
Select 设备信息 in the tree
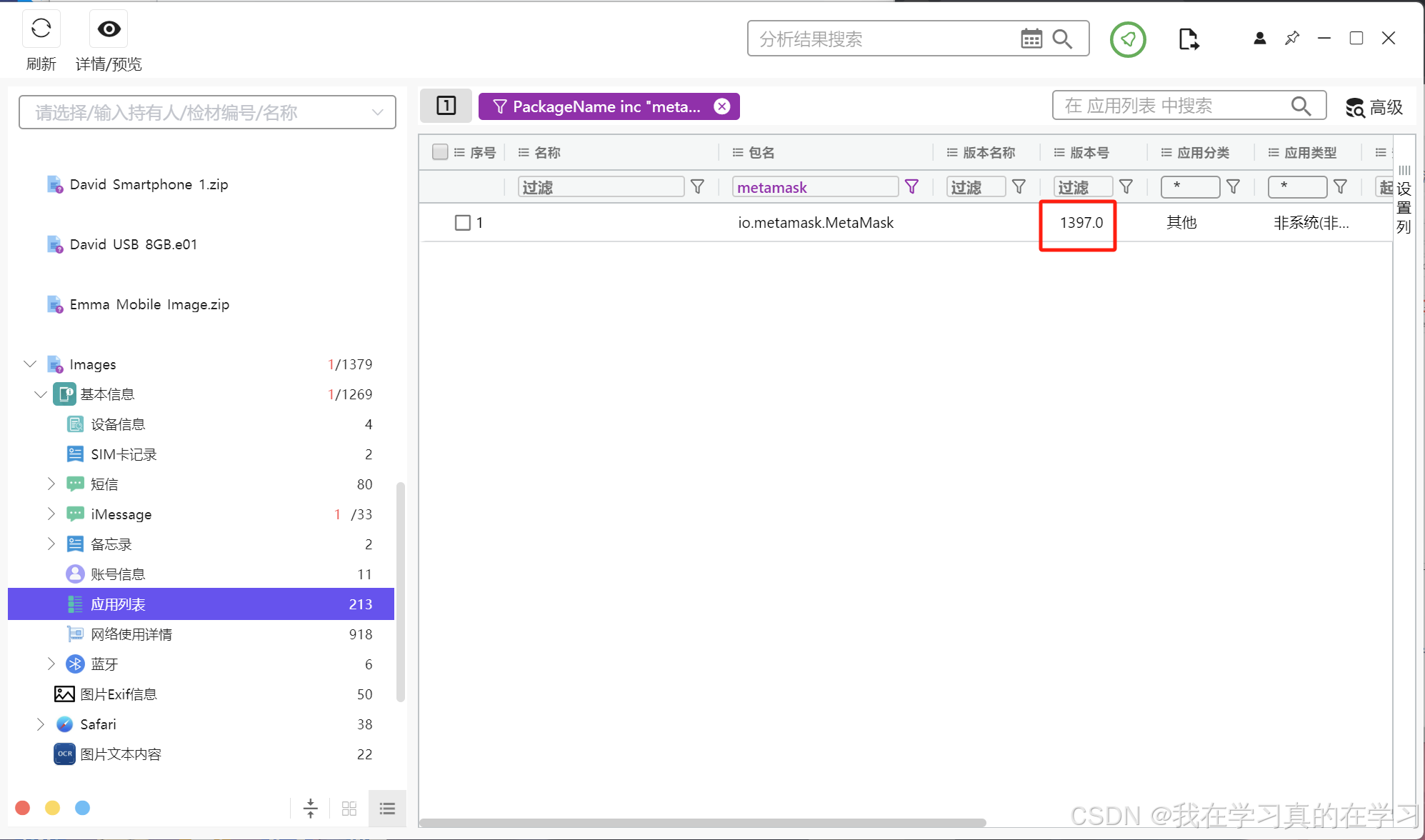[118, 424]
